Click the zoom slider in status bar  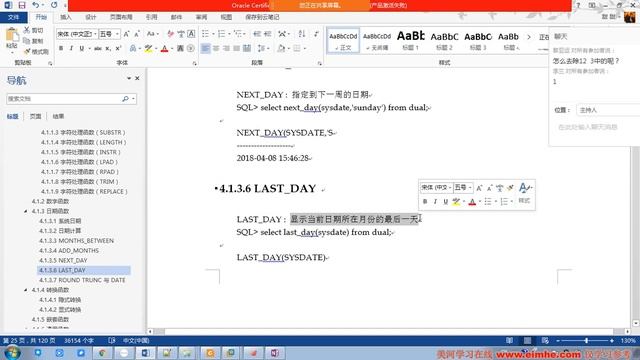click(x=586, y=340)
